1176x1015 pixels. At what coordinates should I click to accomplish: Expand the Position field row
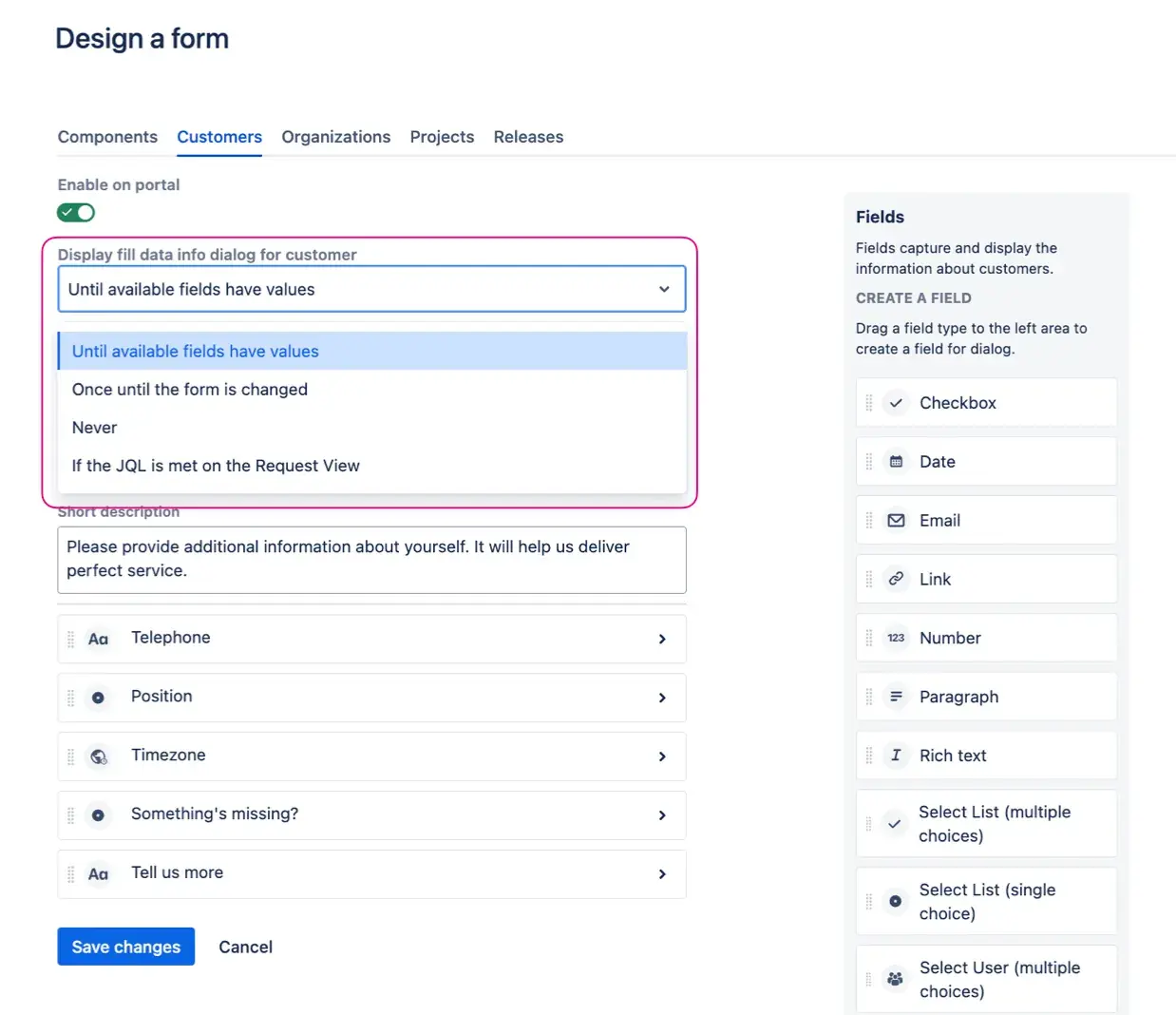(662, 698)
